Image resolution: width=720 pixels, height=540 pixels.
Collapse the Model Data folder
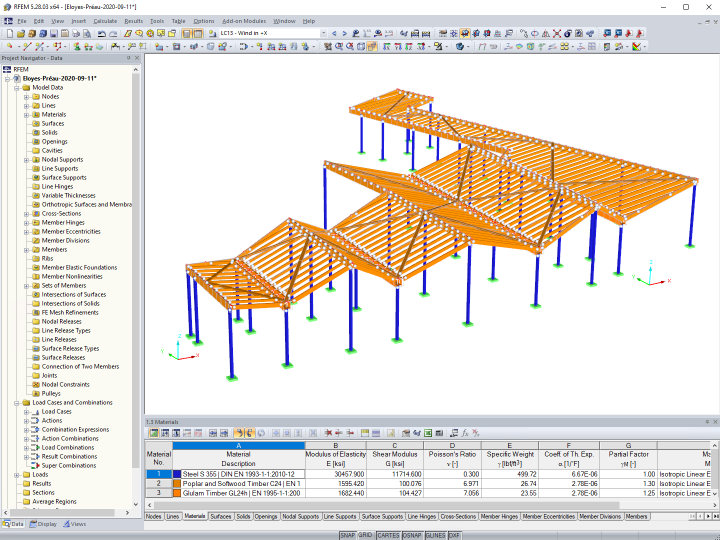coord(17,88)
